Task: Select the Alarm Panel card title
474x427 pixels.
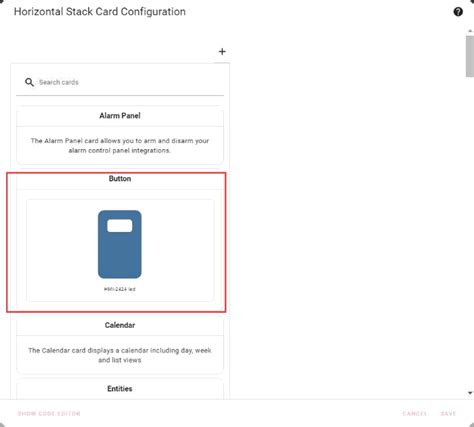Action: click(x=120, y=116)
